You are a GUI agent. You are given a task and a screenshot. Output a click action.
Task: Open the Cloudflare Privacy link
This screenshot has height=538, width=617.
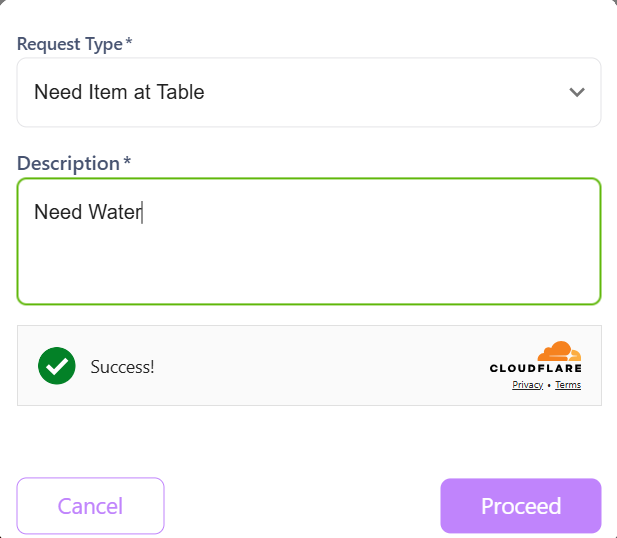click(x=527, y=385)
